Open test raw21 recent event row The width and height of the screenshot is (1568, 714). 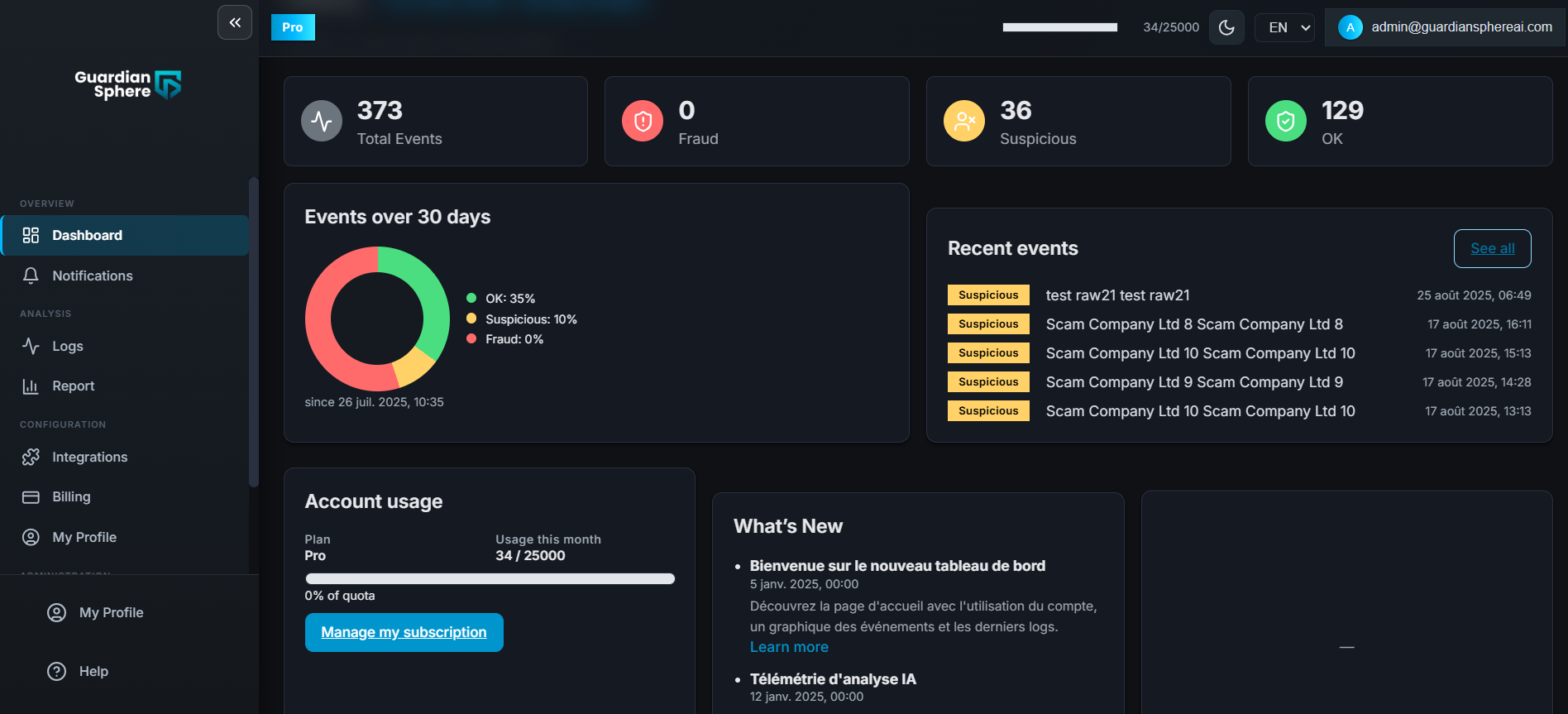pos(1117,295)
